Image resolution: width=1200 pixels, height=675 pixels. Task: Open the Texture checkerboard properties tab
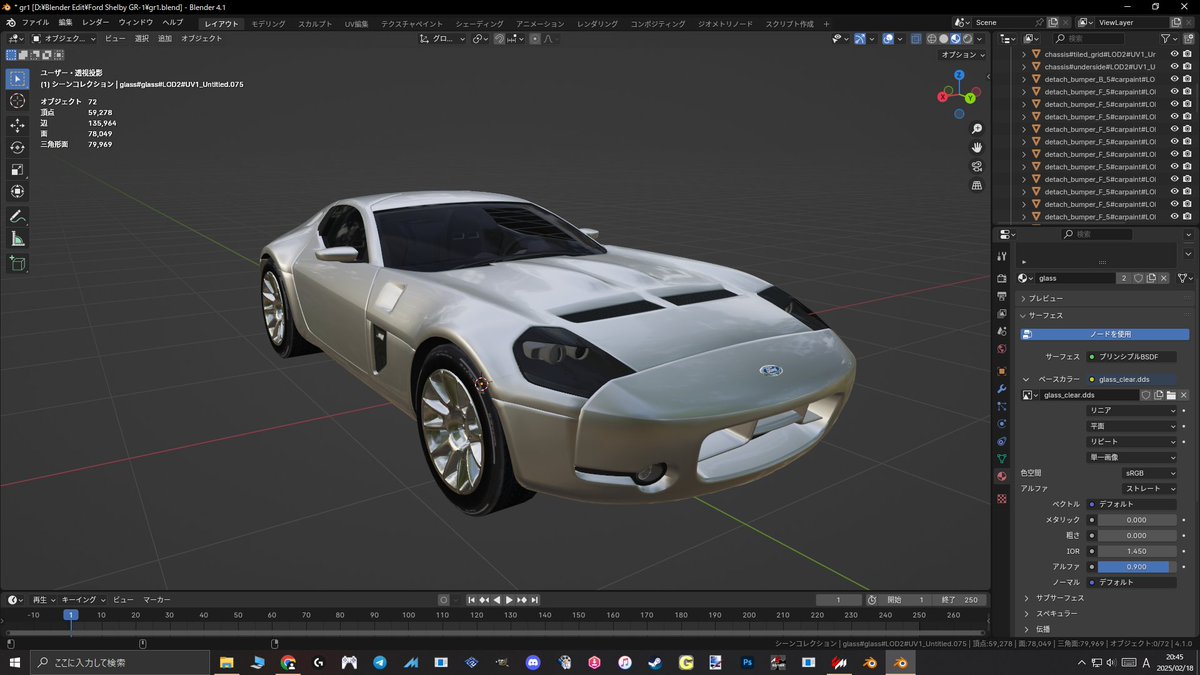click(x=1001, y=498)
